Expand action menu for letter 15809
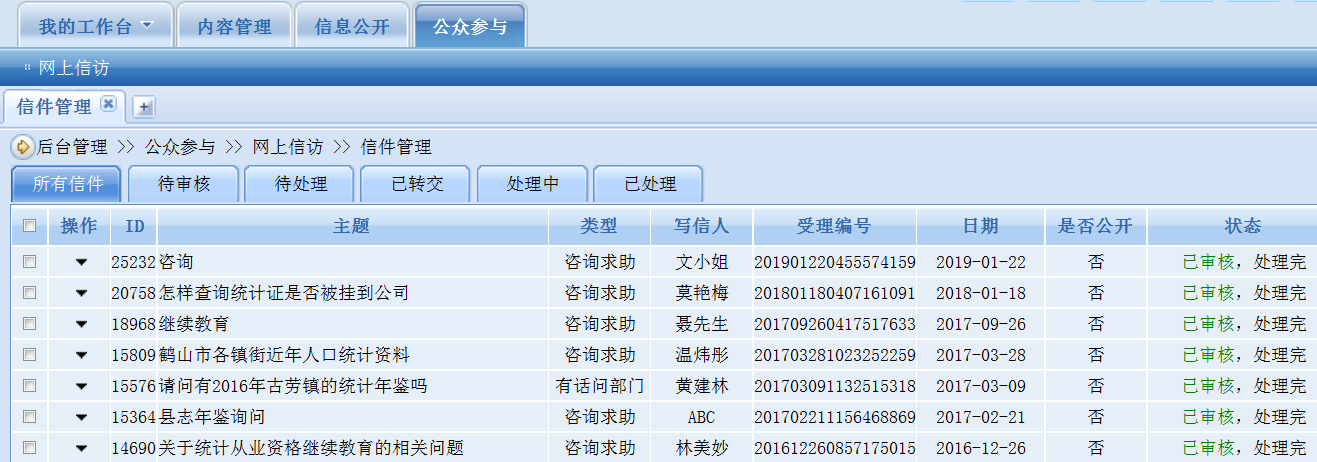Viewport: 1317px width, 462px height. click(x=81, y=356)
